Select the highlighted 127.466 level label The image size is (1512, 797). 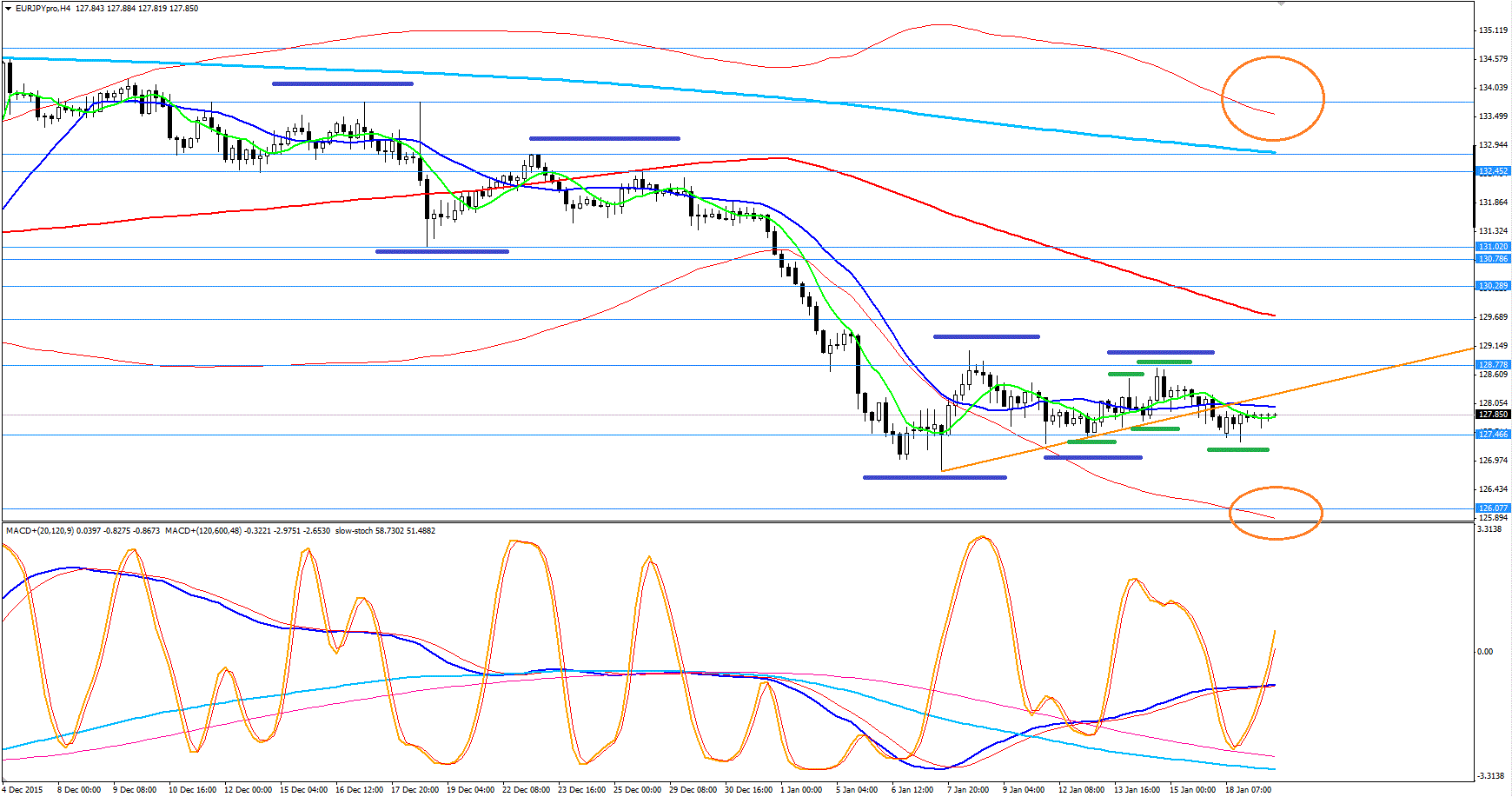(x=1493, y=435)
